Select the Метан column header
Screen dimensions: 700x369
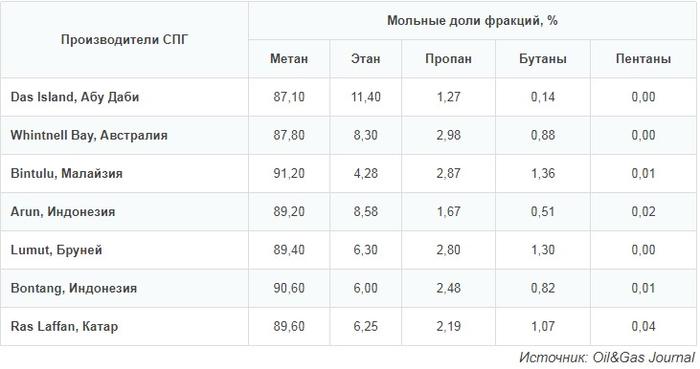click(x=289, y=59)
